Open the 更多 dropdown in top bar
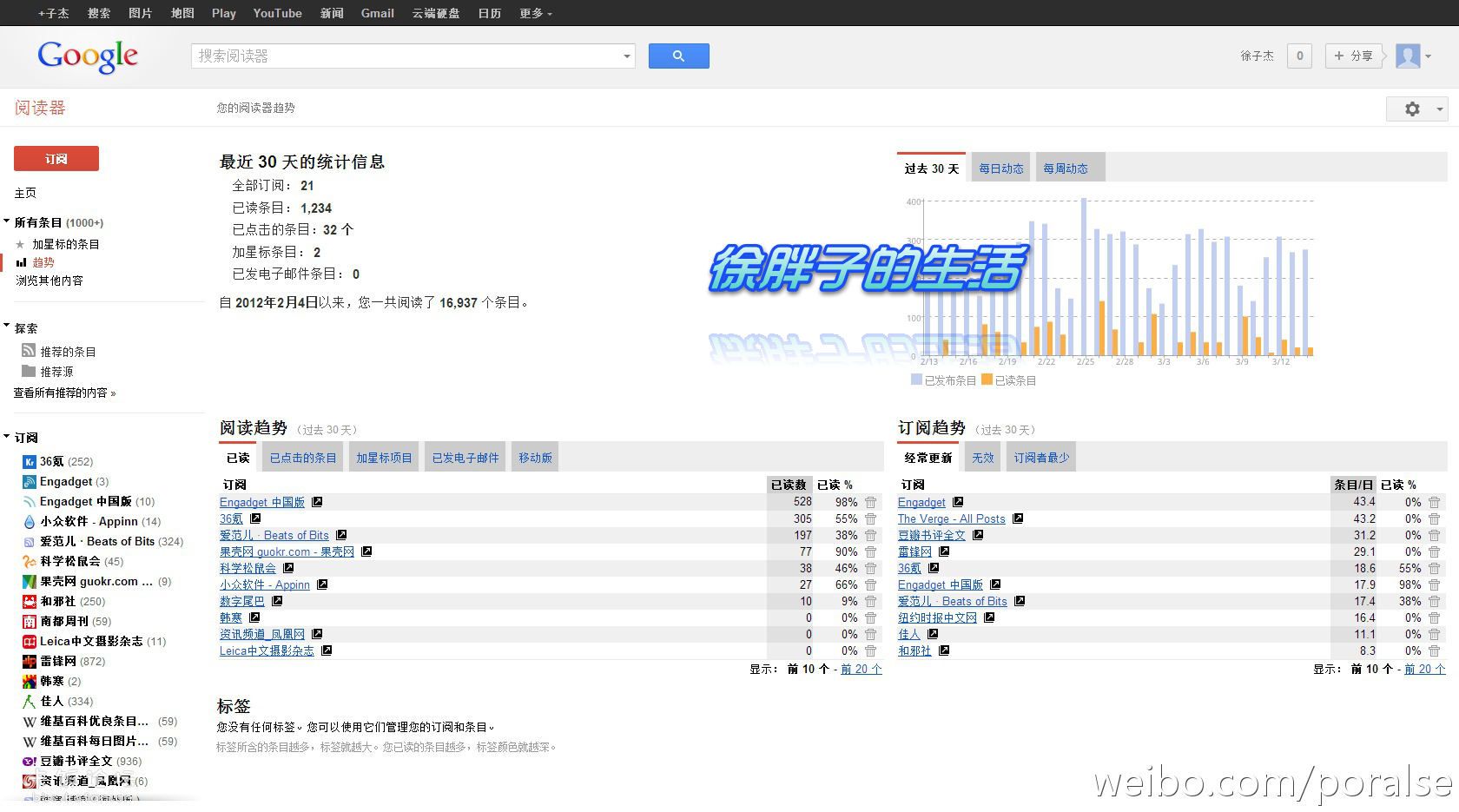Viewport: 1459px width, 812px height. 536,13
